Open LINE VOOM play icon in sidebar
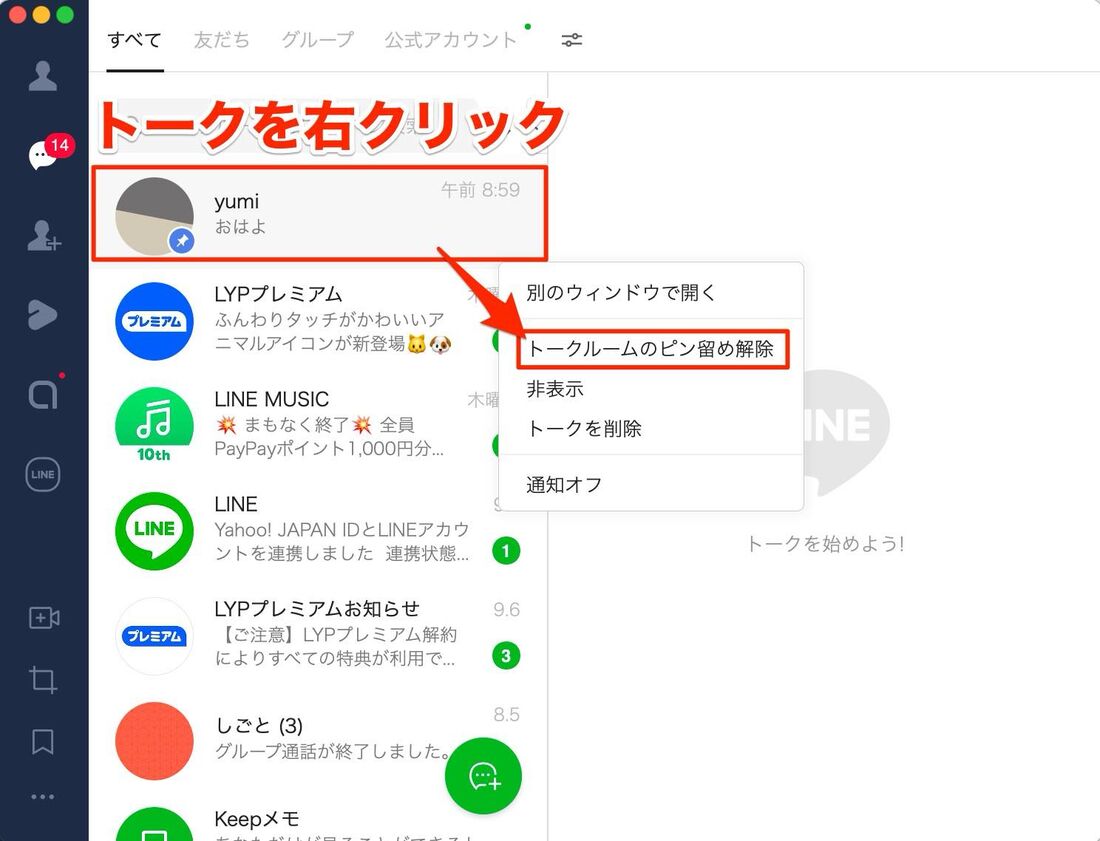Screen dimensions: 1100x841 coord(43,315)
